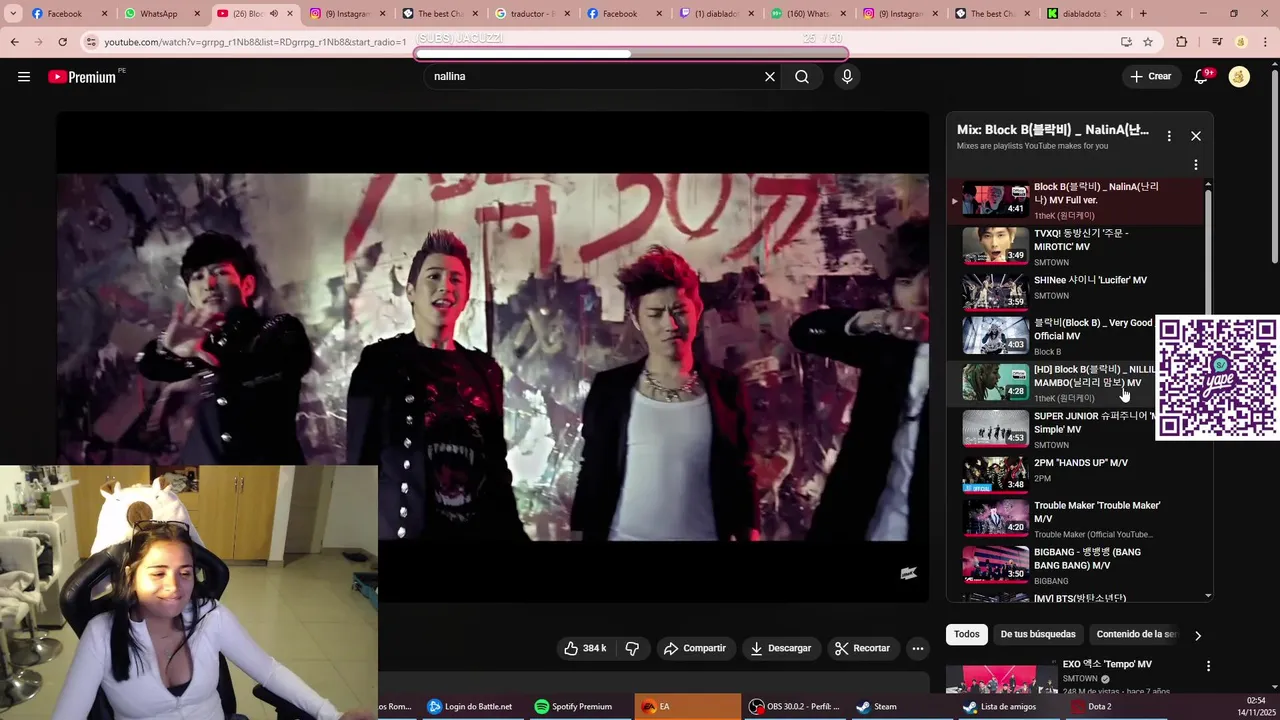Like the video with 384 k

pos(585,648)
